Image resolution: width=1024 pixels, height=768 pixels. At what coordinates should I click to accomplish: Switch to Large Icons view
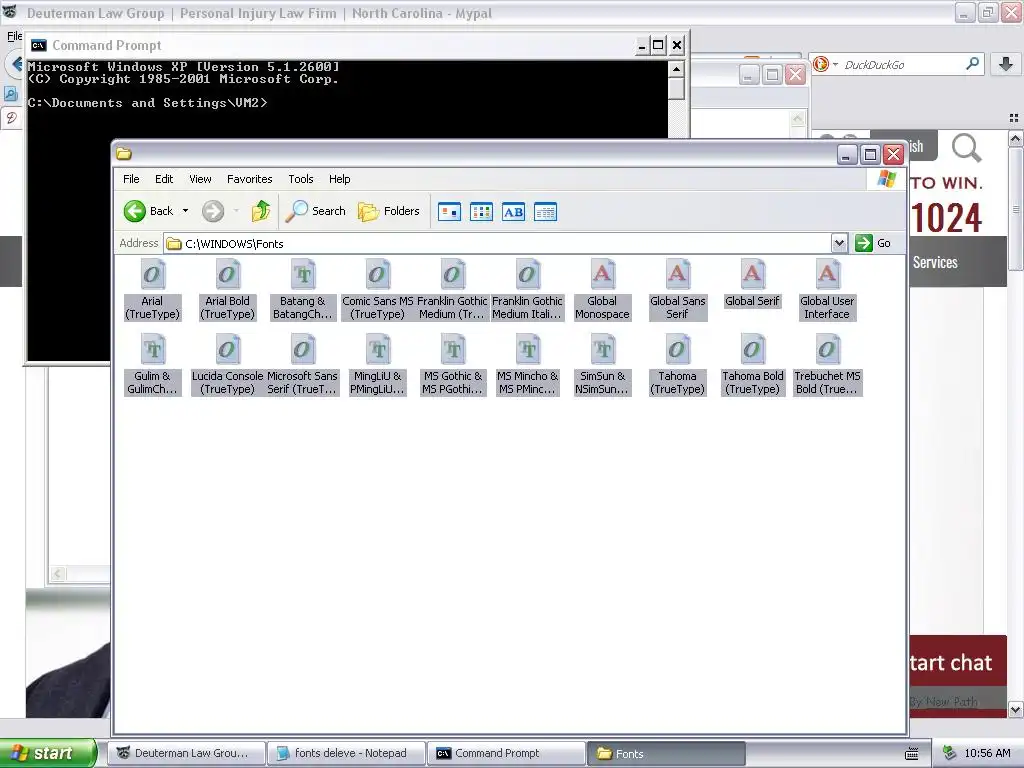[x=449, y=212]
